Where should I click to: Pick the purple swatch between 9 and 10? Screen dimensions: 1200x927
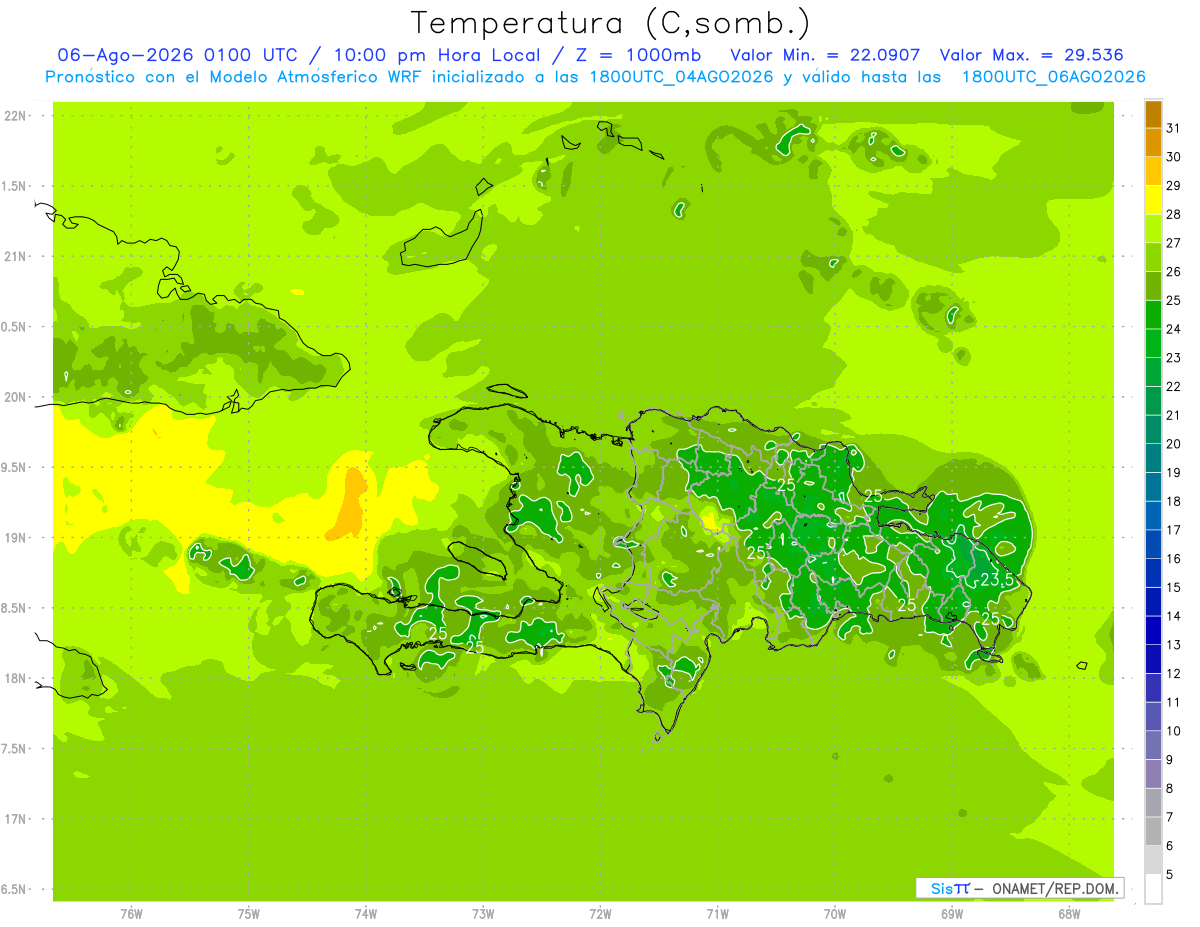1153,745
